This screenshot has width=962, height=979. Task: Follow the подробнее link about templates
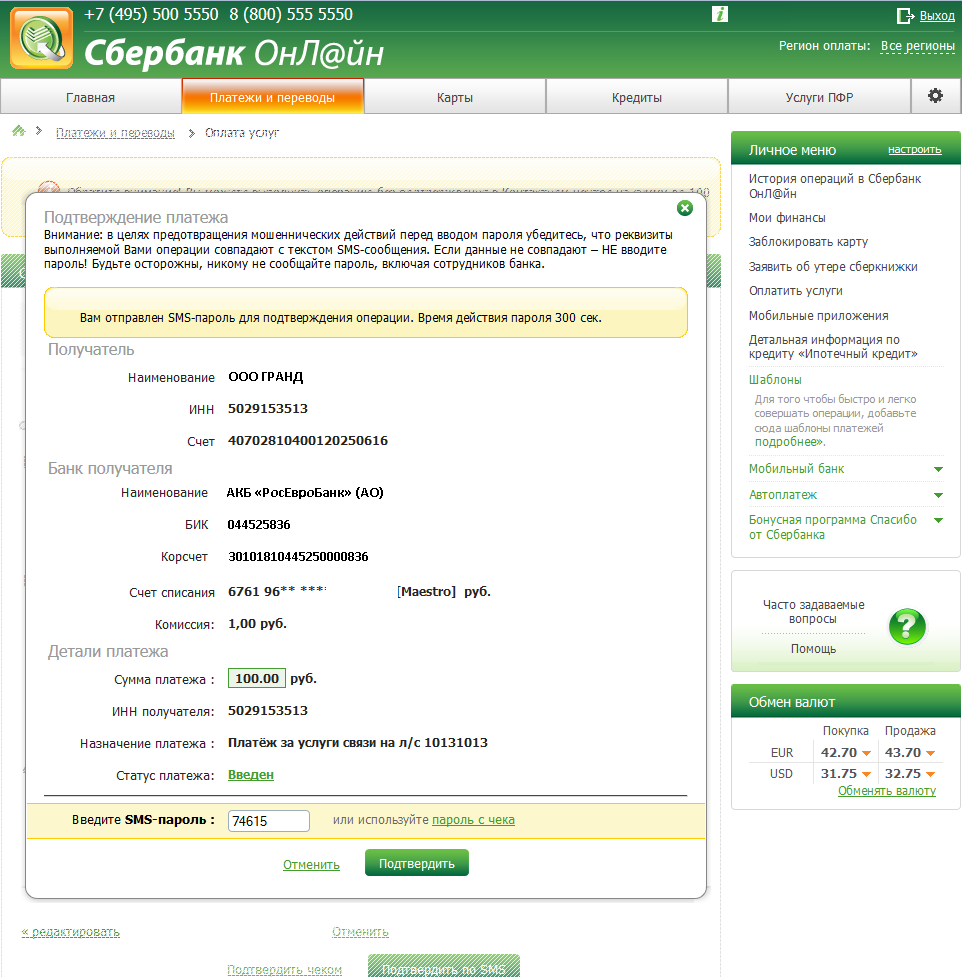click(789, 442)
